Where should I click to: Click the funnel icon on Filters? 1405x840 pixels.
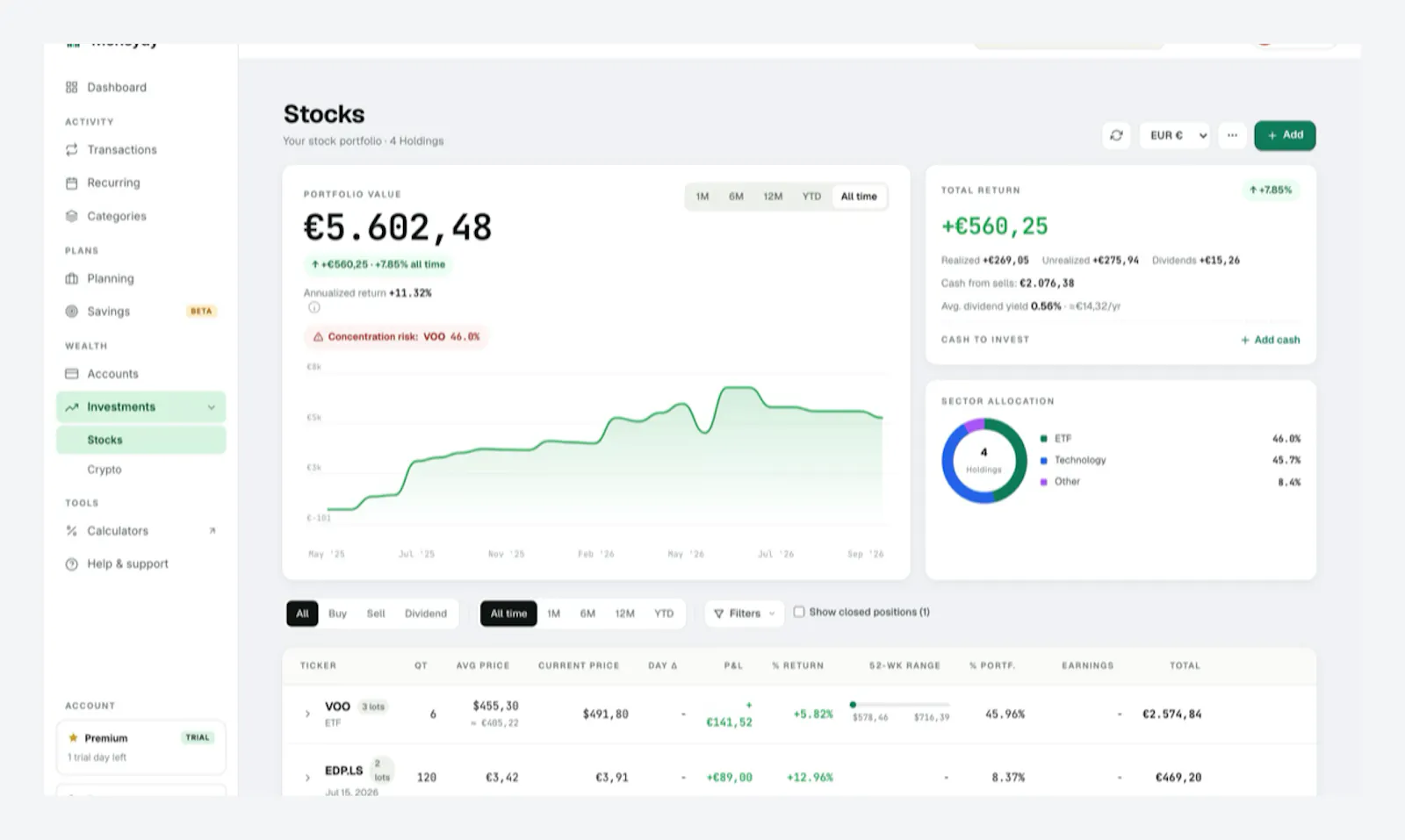point(718,614)
